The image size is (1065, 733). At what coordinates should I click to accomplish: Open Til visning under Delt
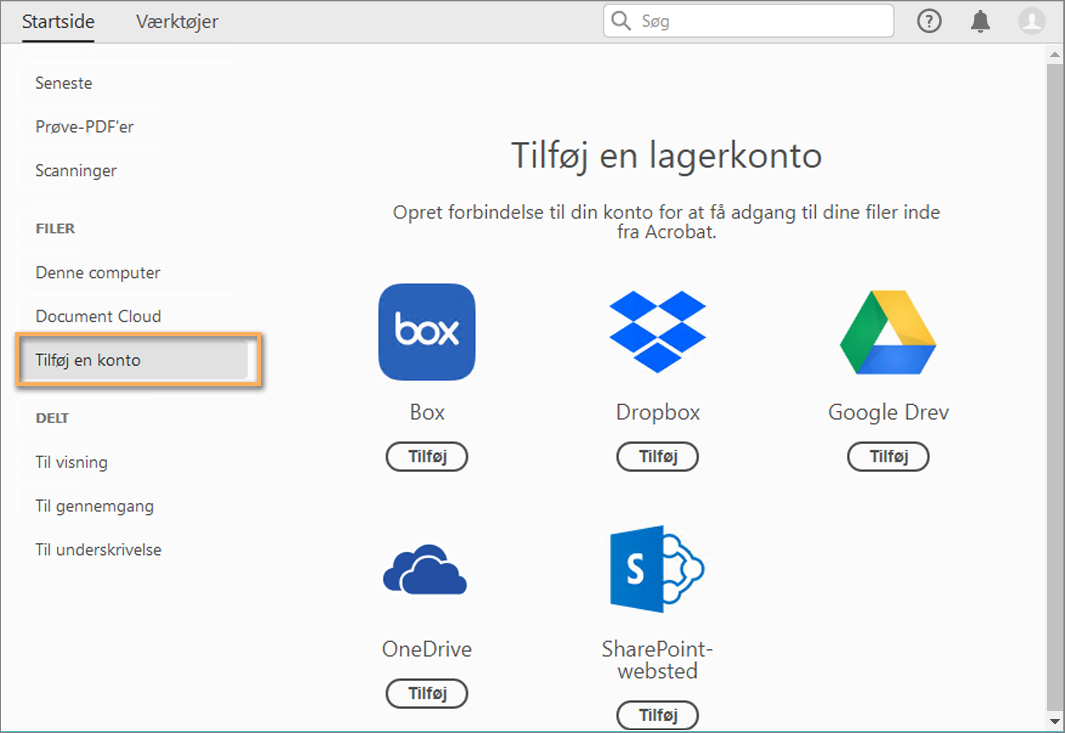tap(71, 462)
